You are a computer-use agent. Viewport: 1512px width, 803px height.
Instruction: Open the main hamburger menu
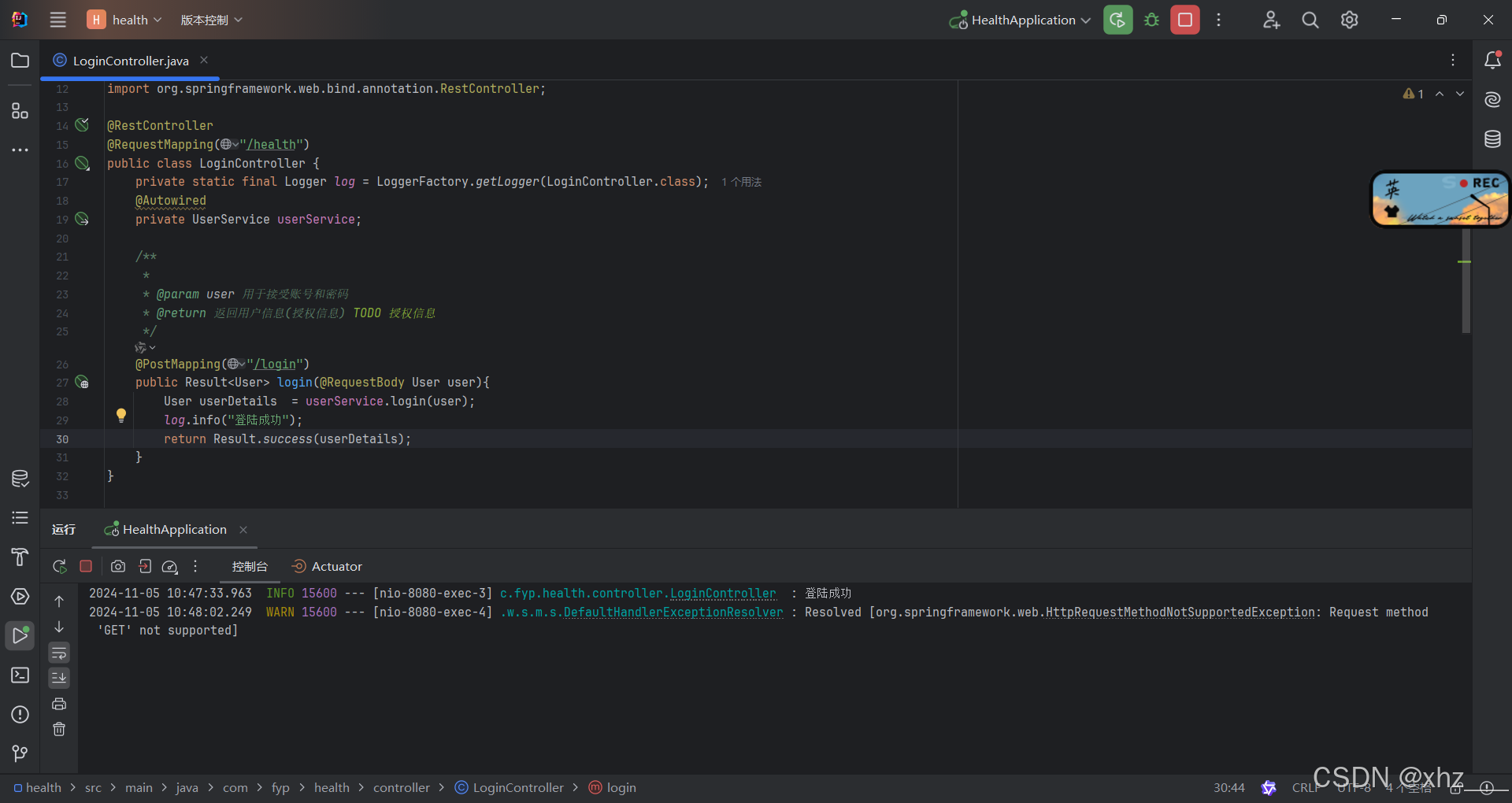57,20
